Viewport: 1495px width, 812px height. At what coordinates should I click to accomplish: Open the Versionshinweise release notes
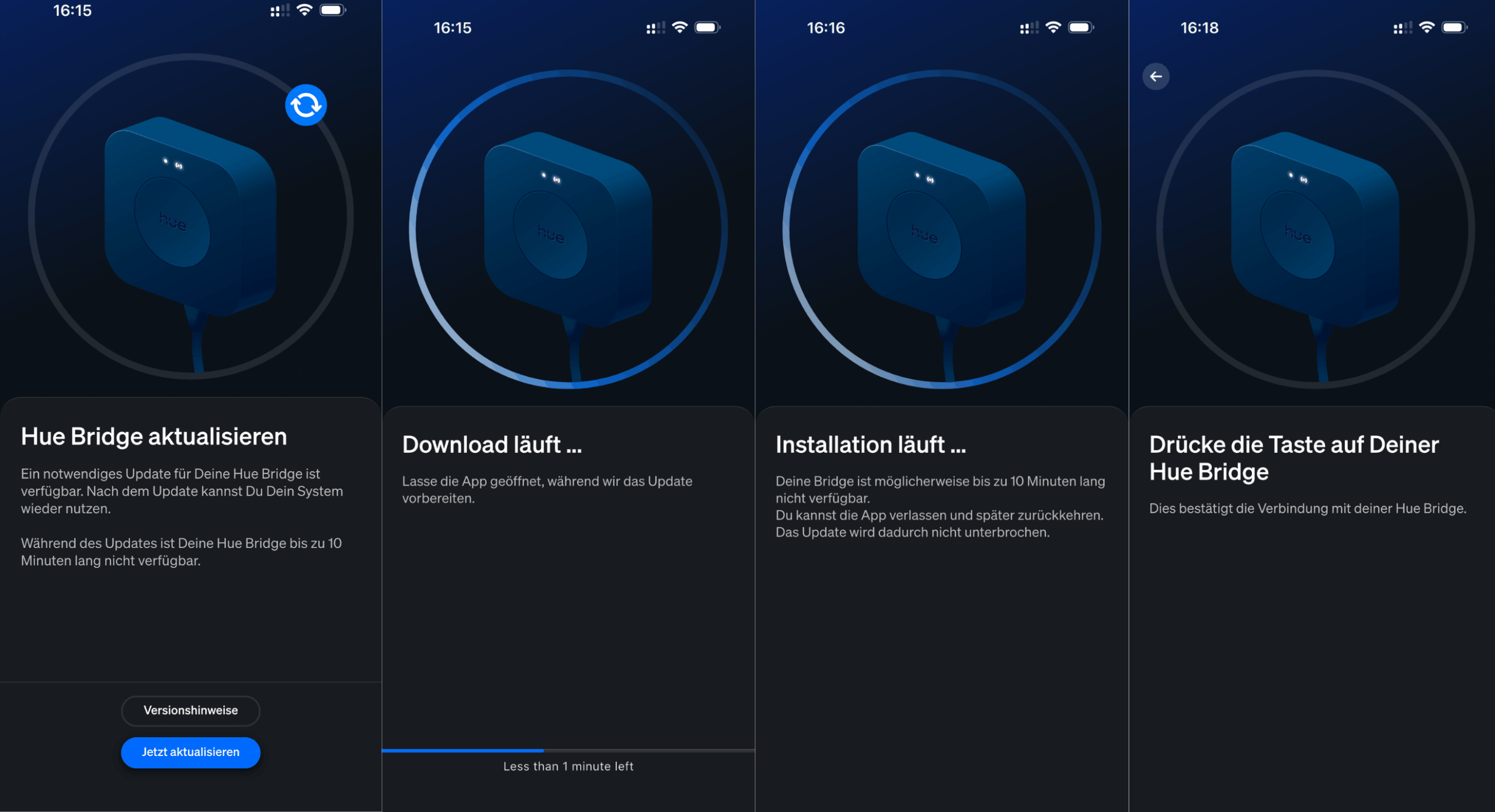pyautogui.click(x=190, y=710)
